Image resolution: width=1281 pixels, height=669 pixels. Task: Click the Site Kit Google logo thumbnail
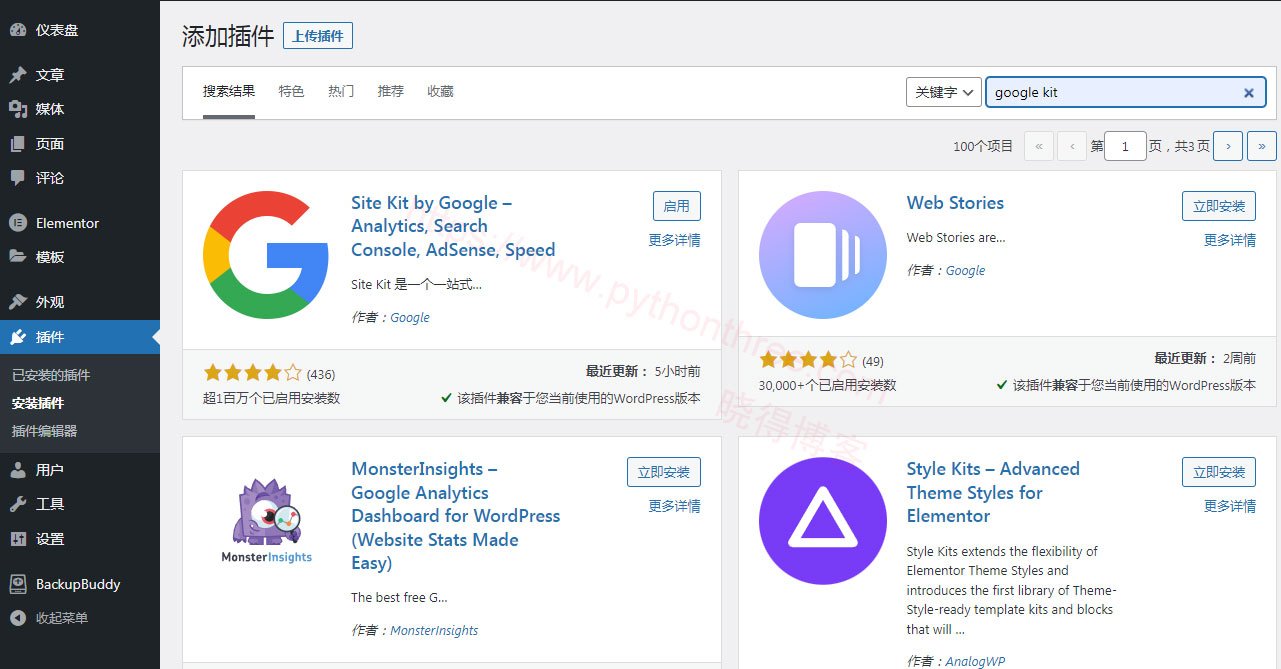(x=266, y=255)
